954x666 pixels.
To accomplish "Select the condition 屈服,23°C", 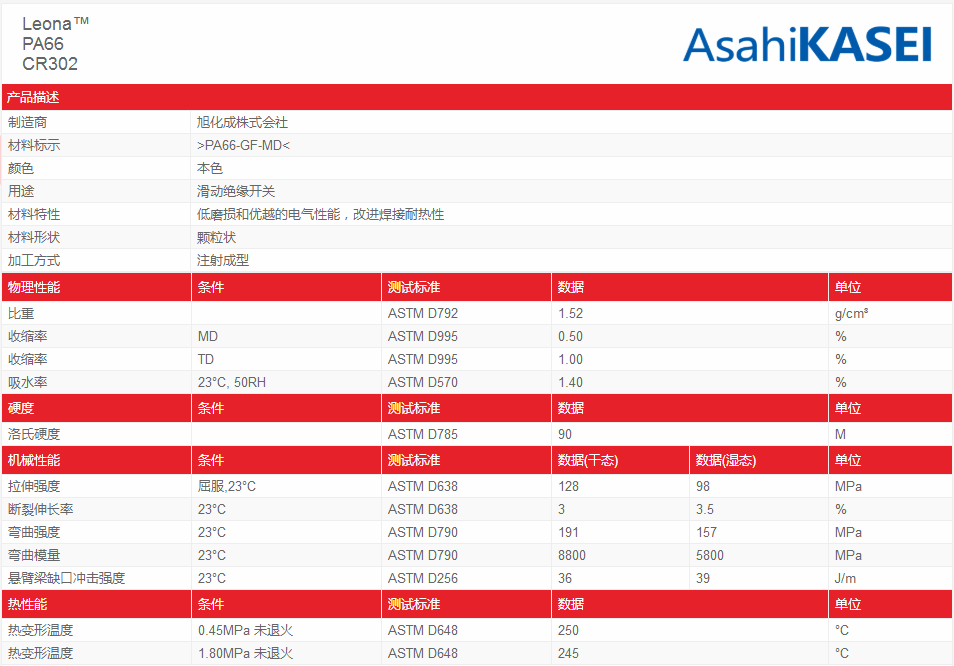I will (227, 487).
